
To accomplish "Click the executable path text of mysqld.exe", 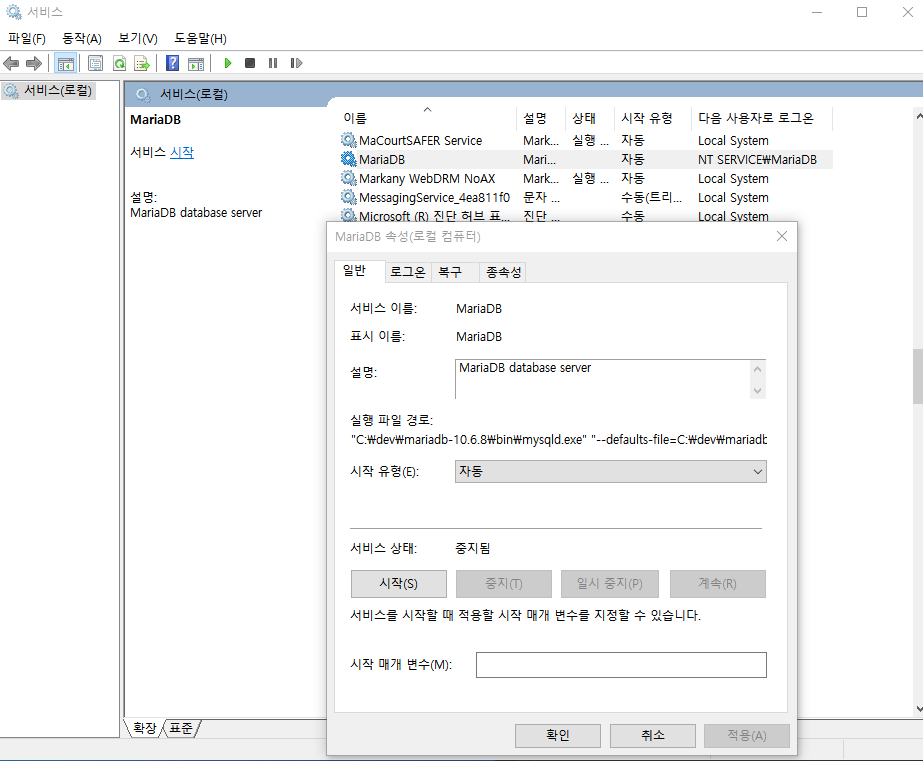I will [559, 439].
